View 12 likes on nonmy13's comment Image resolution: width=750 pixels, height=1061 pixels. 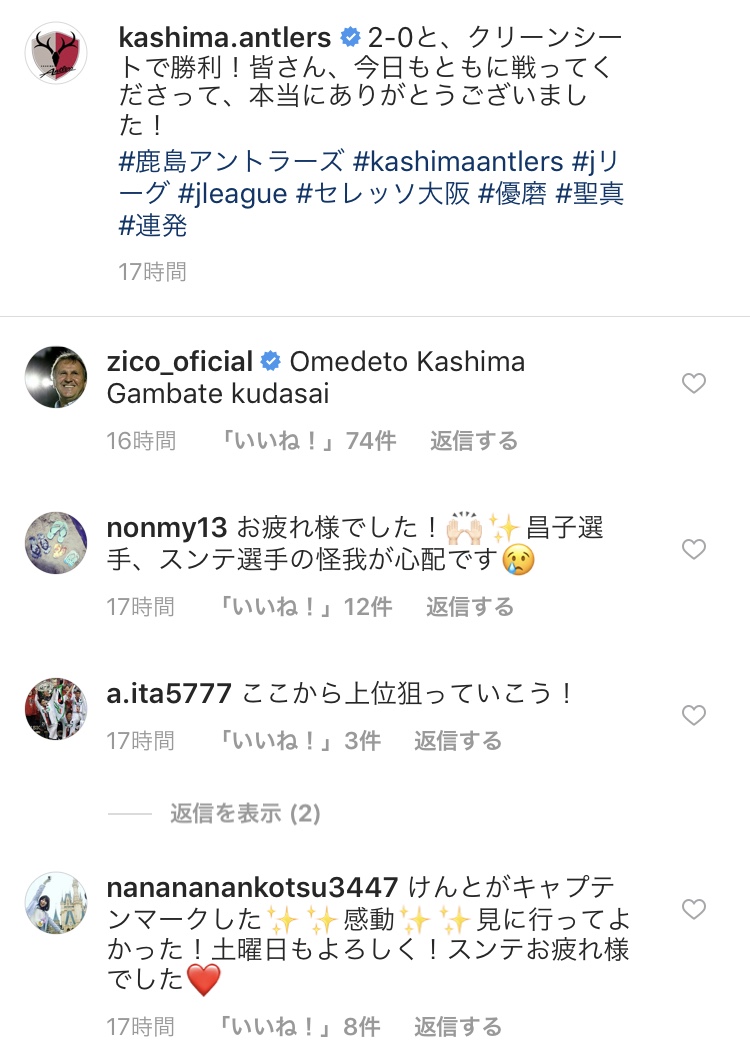pyautogui.click(x=306, y=607)
